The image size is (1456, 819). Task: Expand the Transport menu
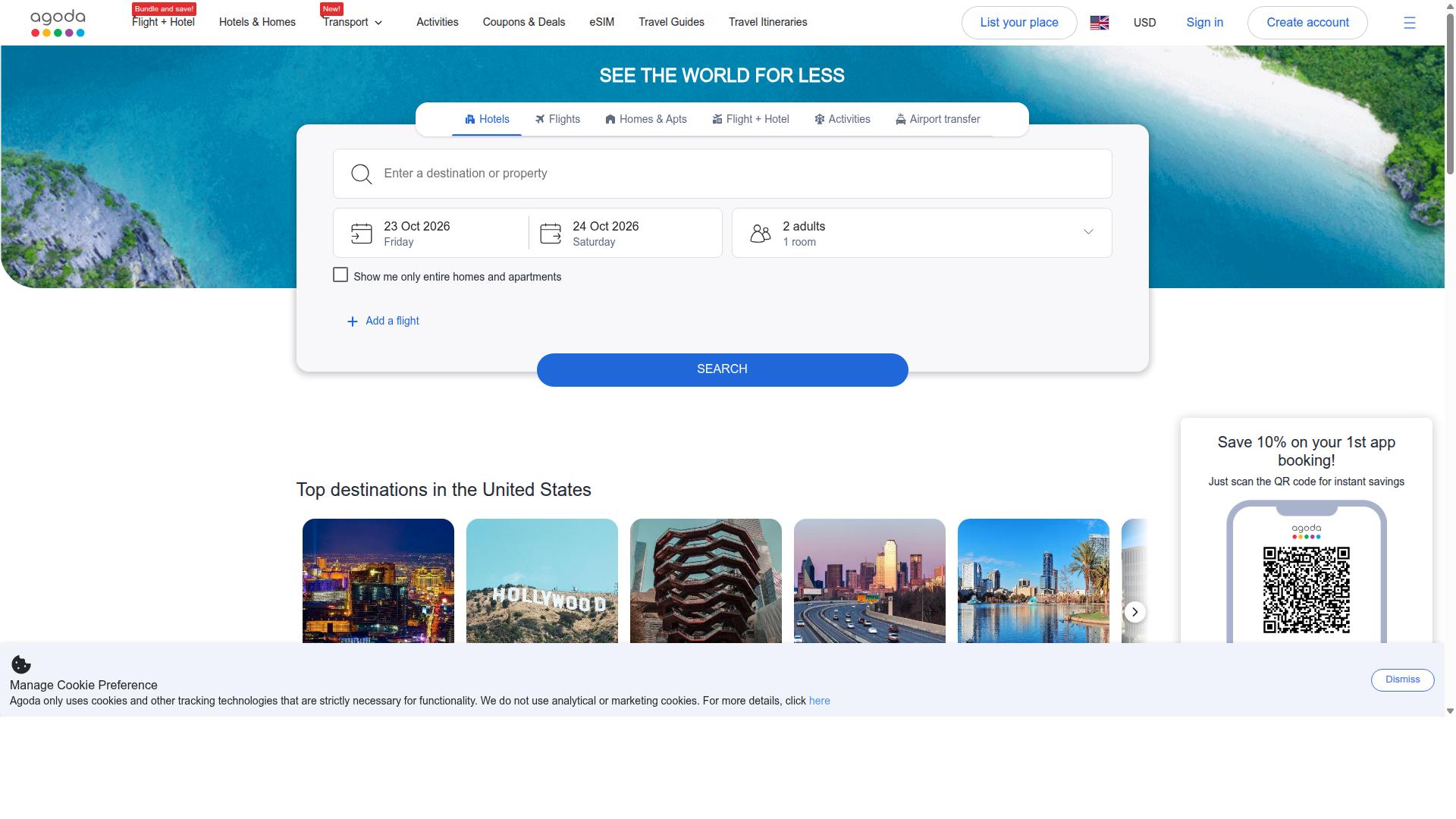[x=353, y=23]
